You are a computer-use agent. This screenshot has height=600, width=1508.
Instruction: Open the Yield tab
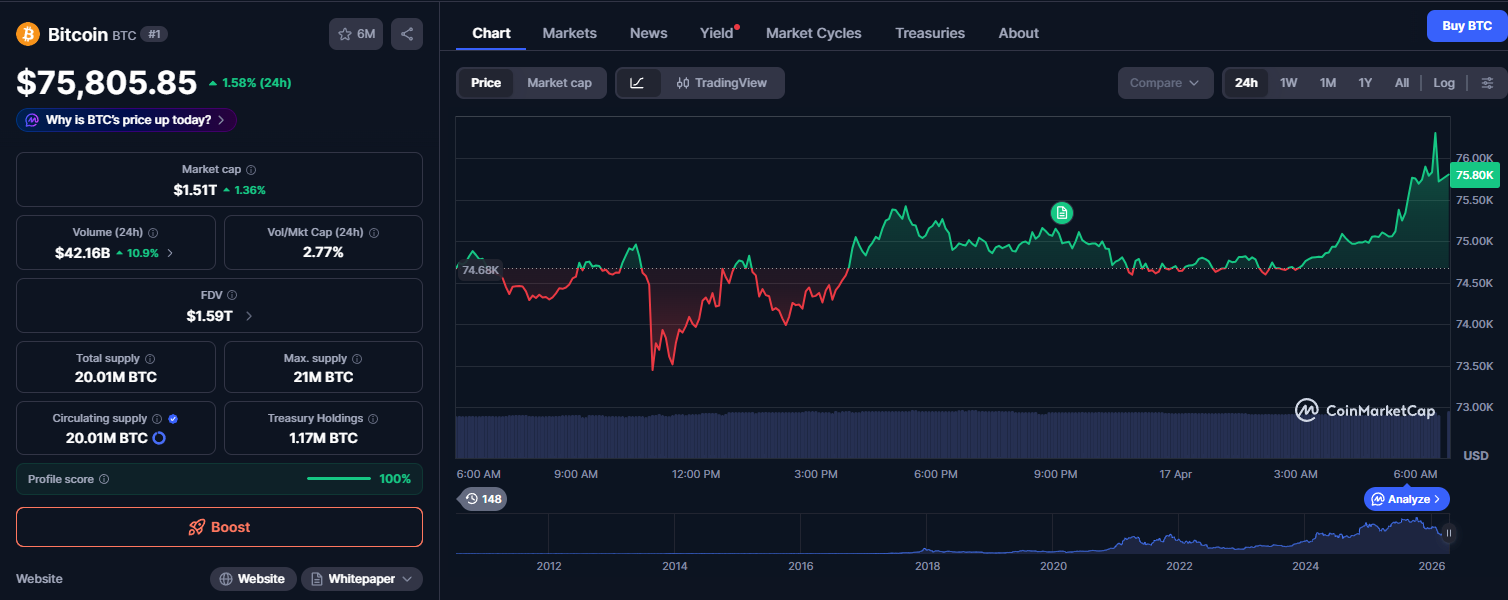[717, 33]
